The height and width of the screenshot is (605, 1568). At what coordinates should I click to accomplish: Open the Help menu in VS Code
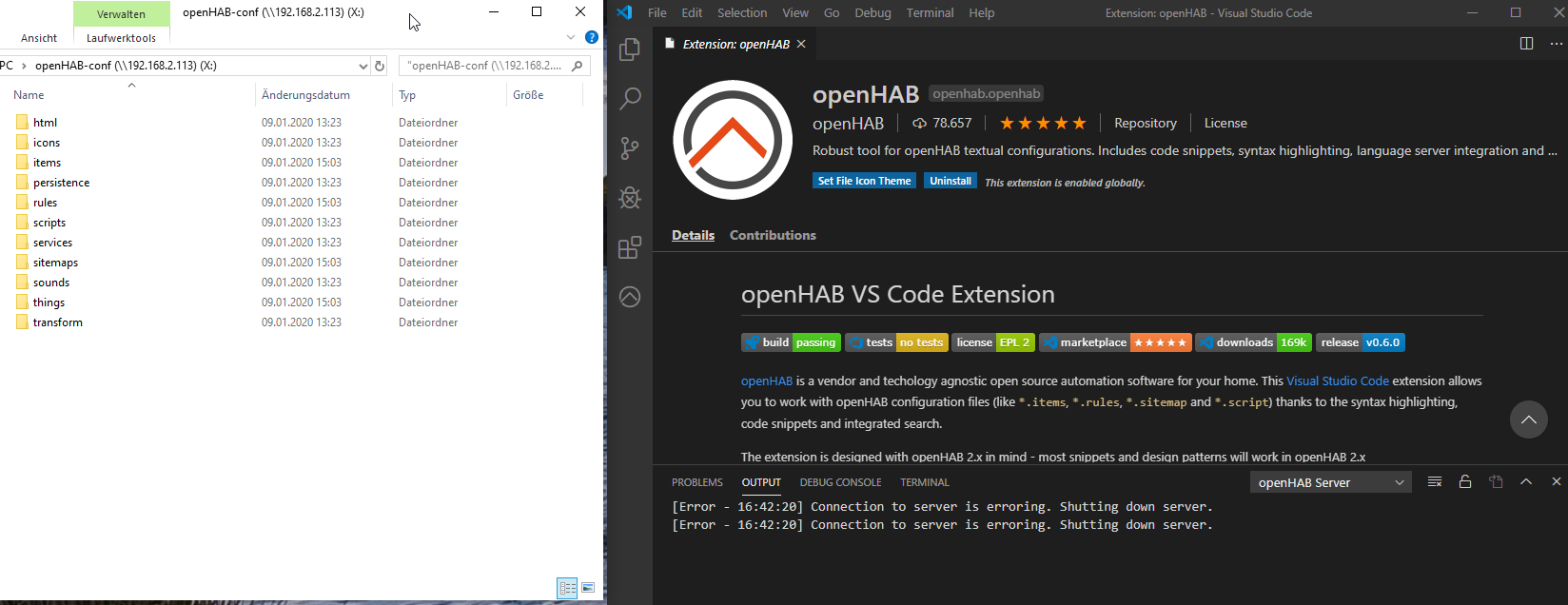pos(982,12)
